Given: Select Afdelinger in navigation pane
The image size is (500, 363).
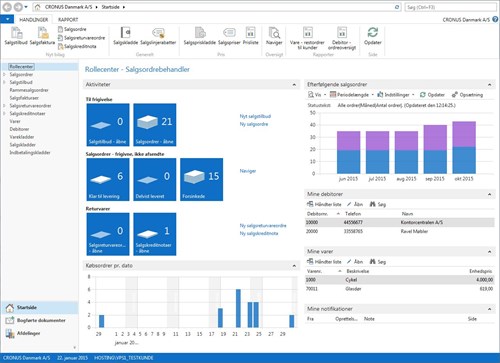Looking at the screenshot, I should 39,333.
